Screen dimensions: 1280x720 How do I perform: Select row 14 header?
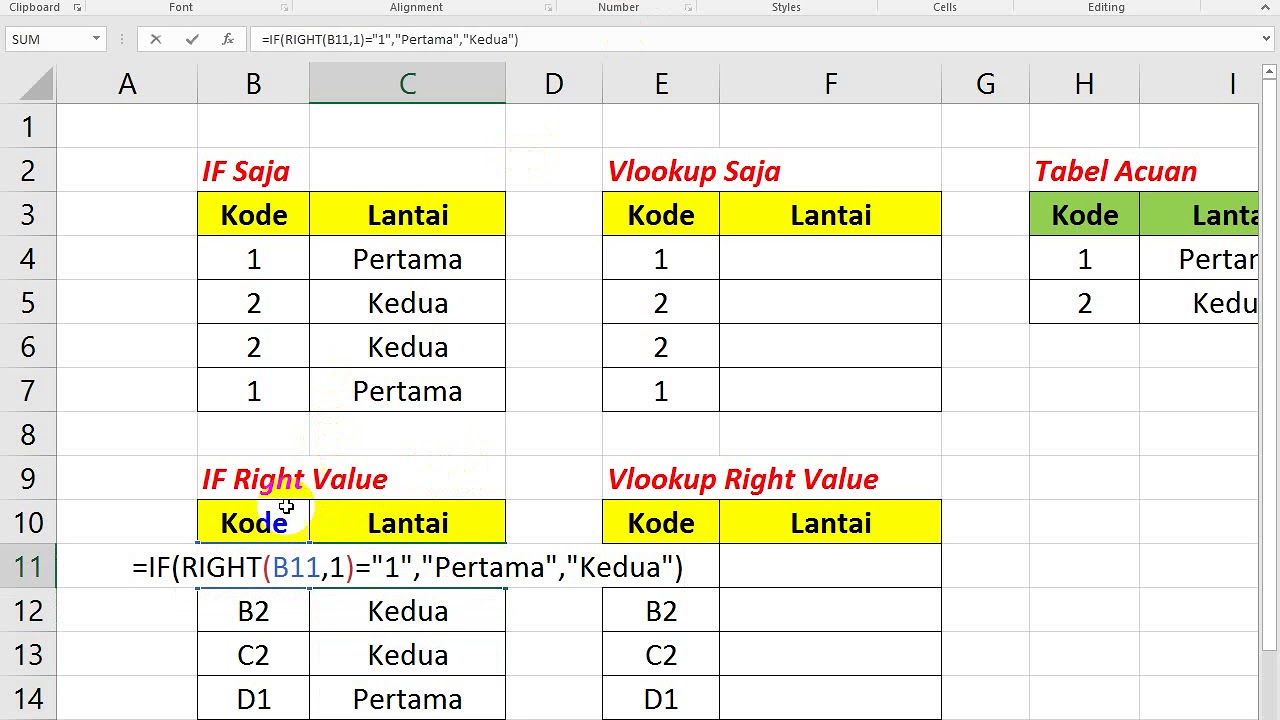pyautogui.click(x=28, y=699)
